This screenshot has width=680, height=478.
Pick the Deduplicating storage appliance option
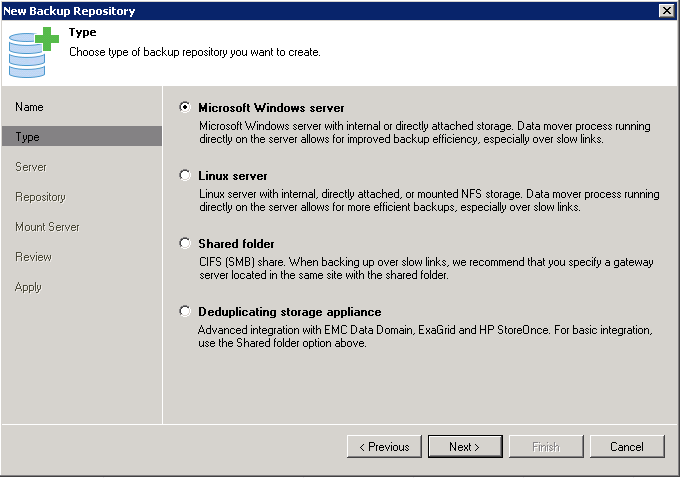tap(185, 311)
